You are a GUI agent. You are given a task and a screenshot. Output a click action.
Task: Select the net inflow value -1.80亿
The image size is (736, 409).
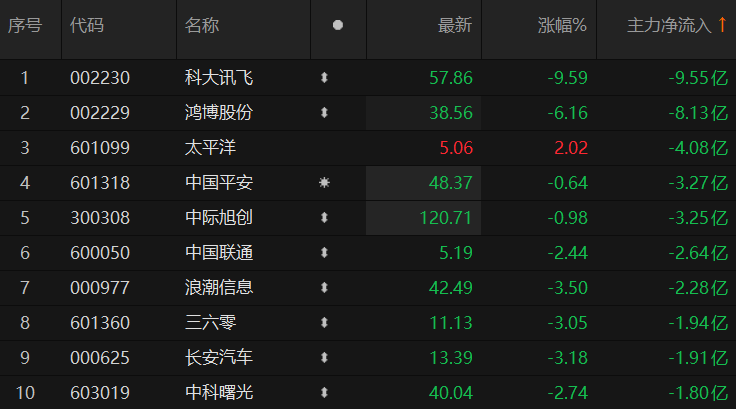[698, 393]
